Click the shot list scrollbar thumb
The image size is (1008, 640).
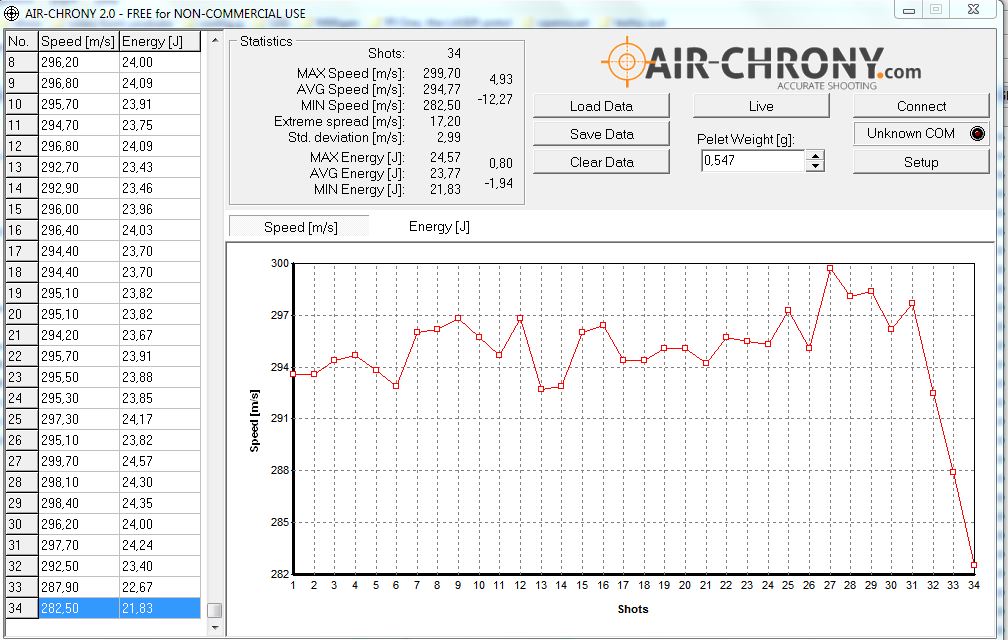click(215, 609)
